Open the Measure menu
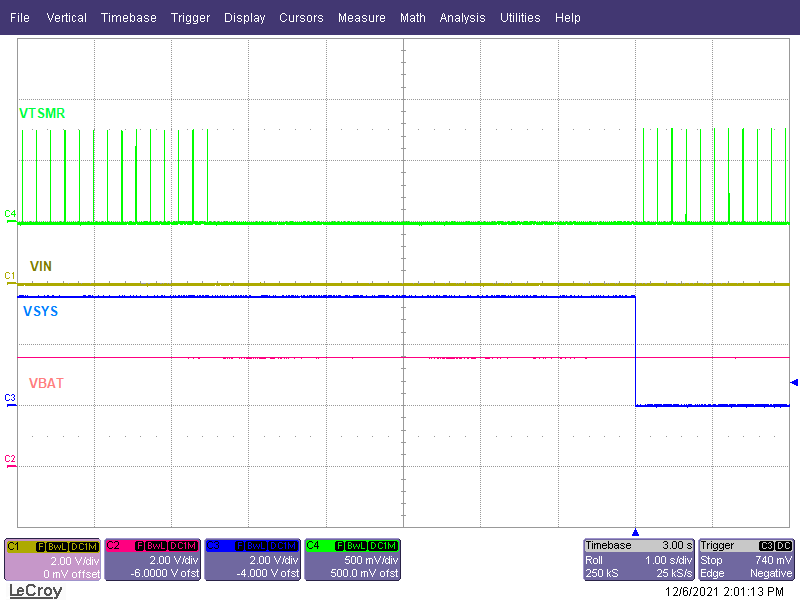 (361, 17)
